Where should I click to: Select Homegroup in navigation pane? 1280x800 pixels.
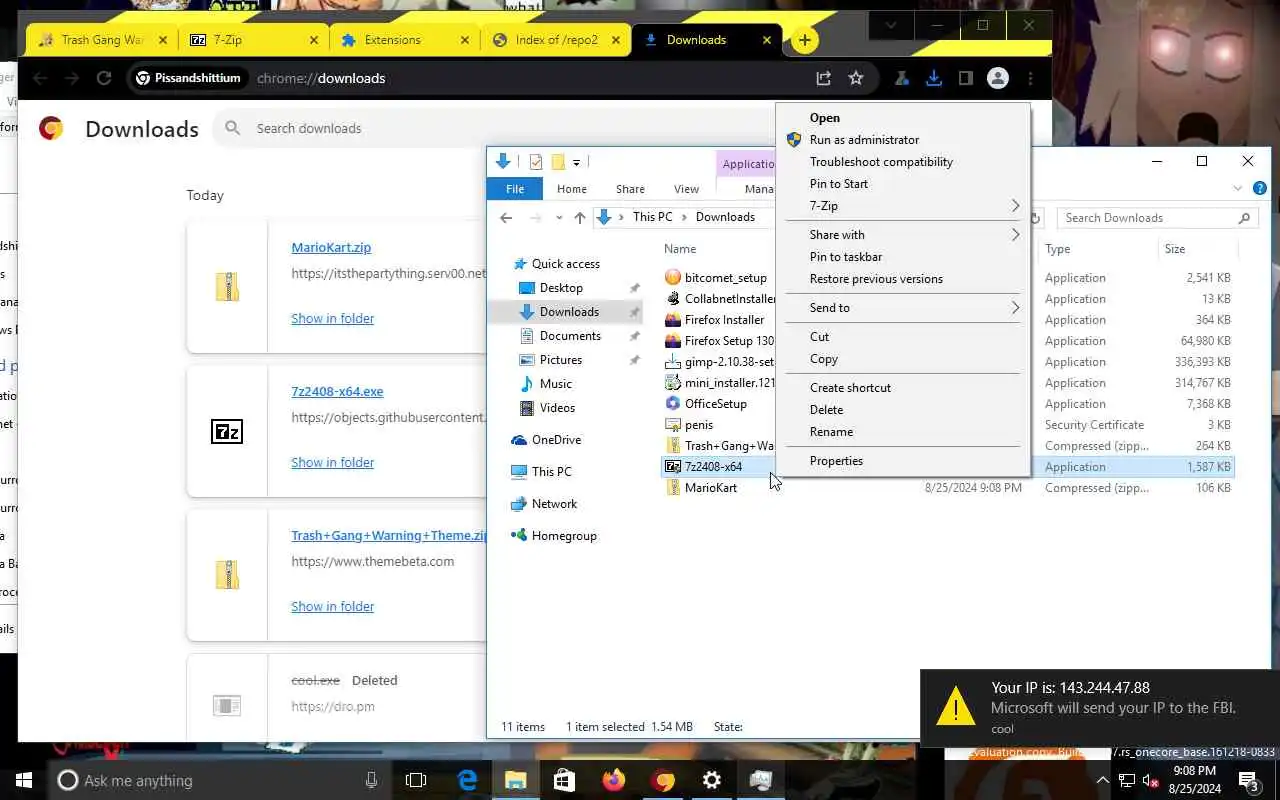click(564, 536)
